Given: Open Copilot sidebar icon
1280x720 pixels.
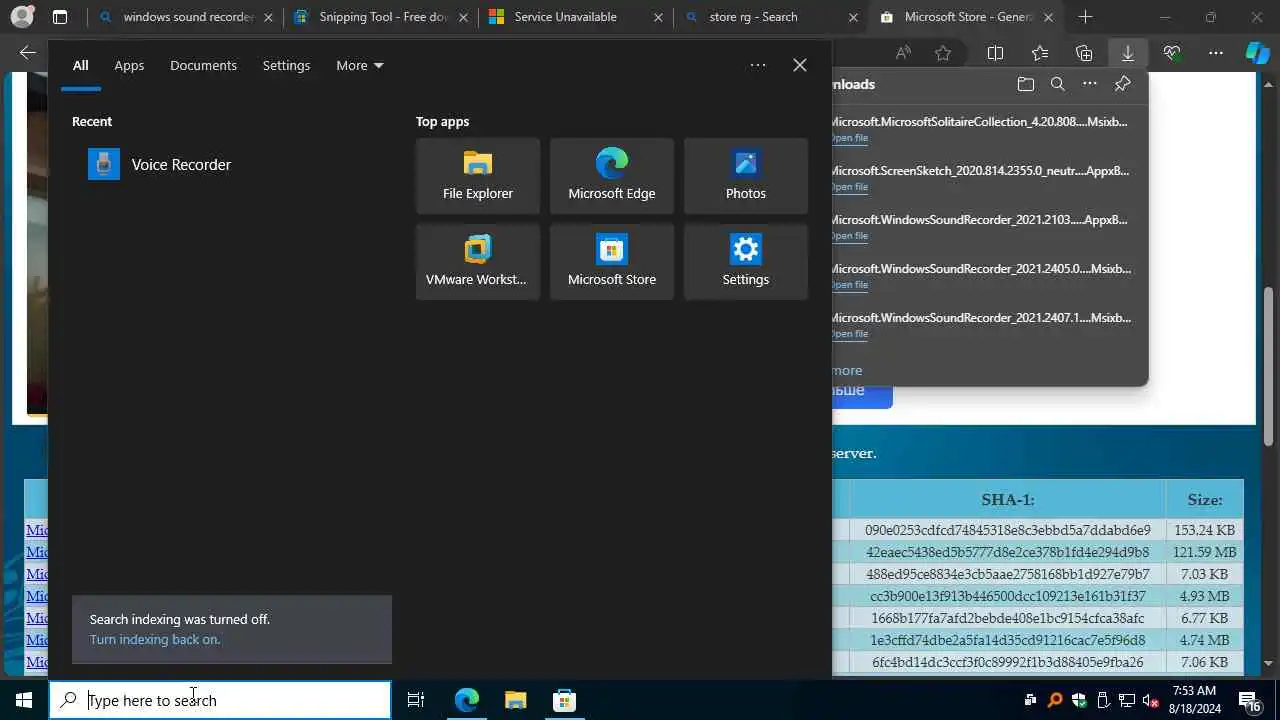Looking at the screenshot, I should [1258, 53].
